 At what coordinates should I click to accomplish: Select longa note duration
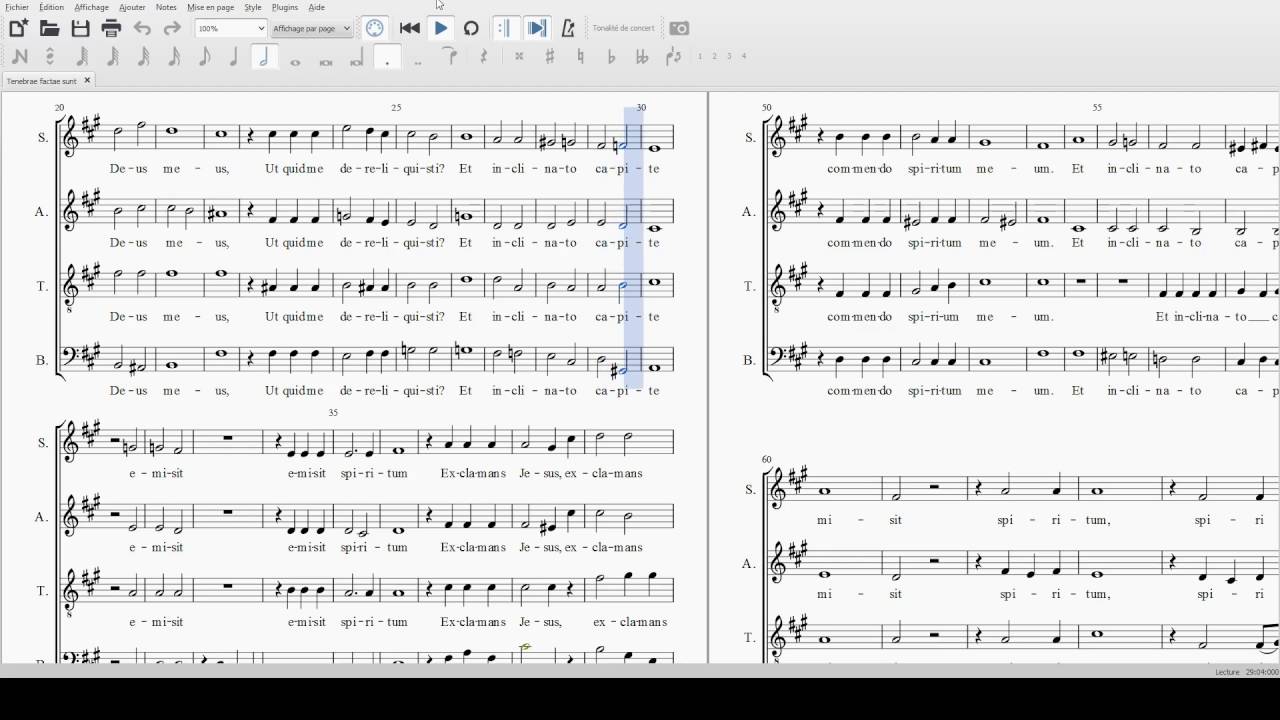(357, 59)
